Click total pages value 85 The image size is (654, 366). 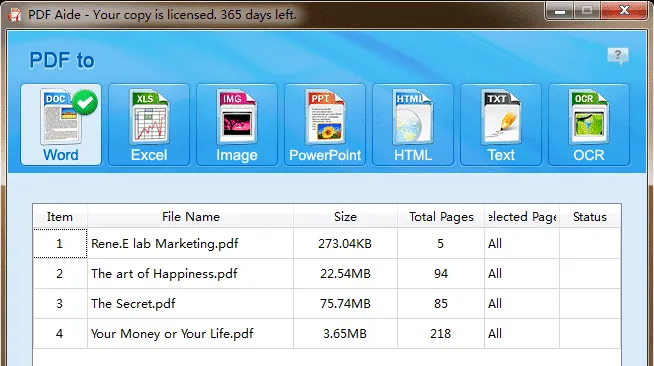point(441,303)
